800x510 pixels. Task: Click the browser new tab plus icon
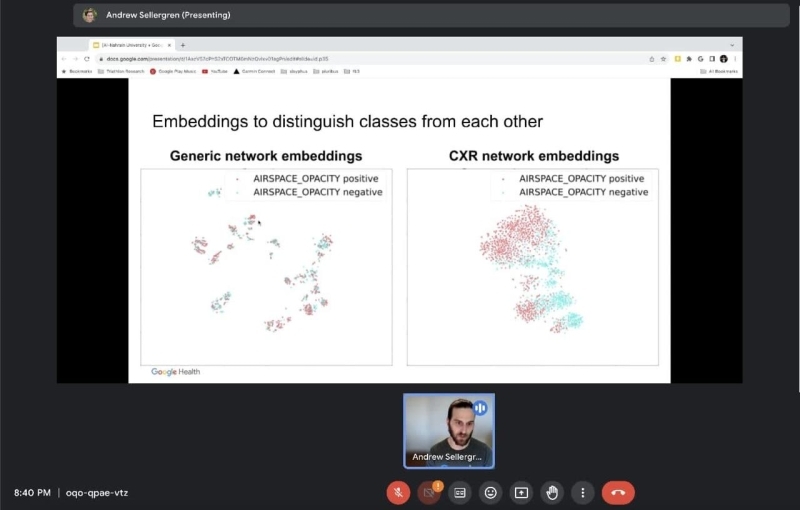pos(182,45)
